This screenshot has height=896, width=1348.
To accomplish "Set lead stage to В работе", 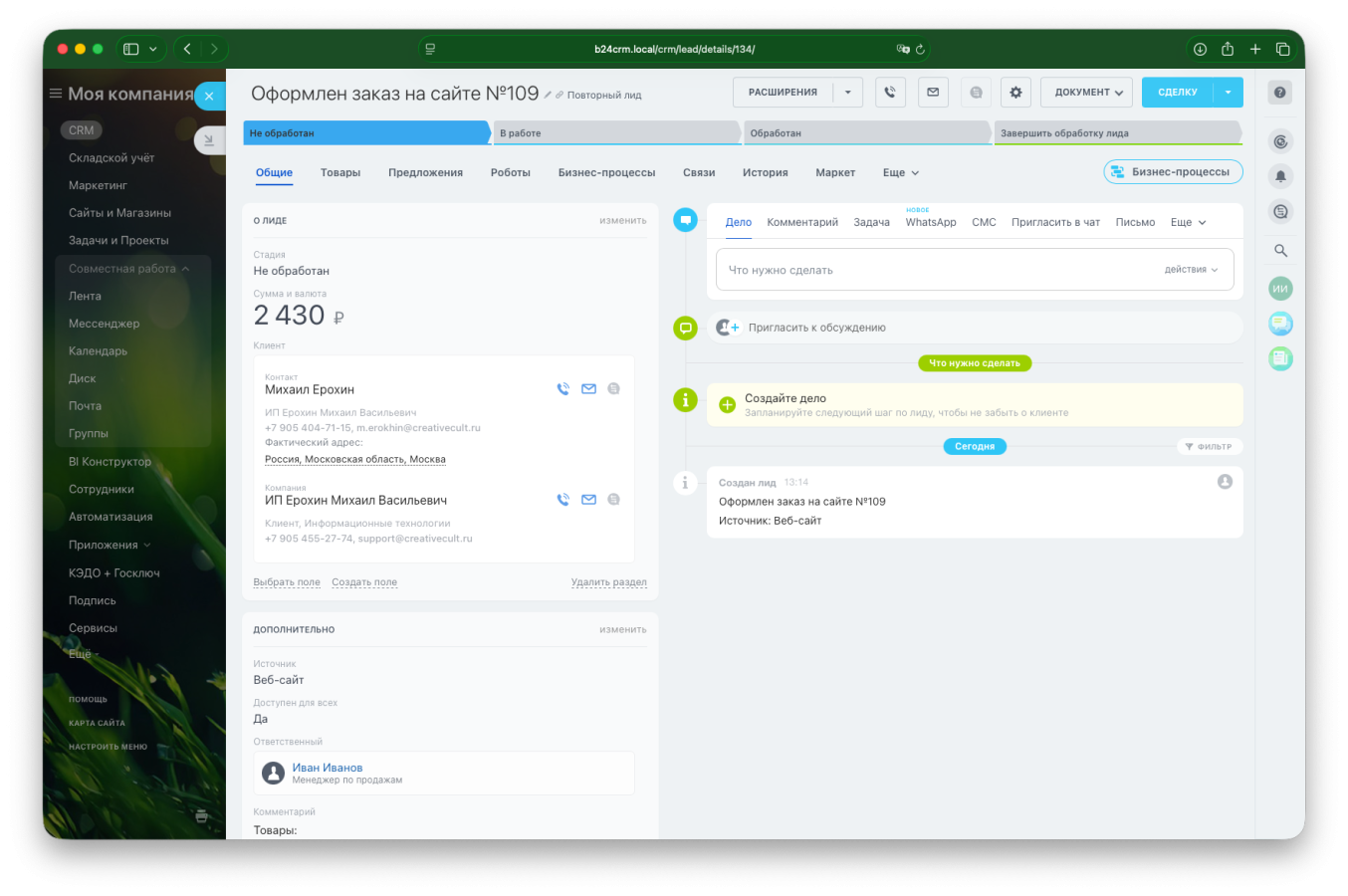I will pyautogui.click(x=617, y=133).
